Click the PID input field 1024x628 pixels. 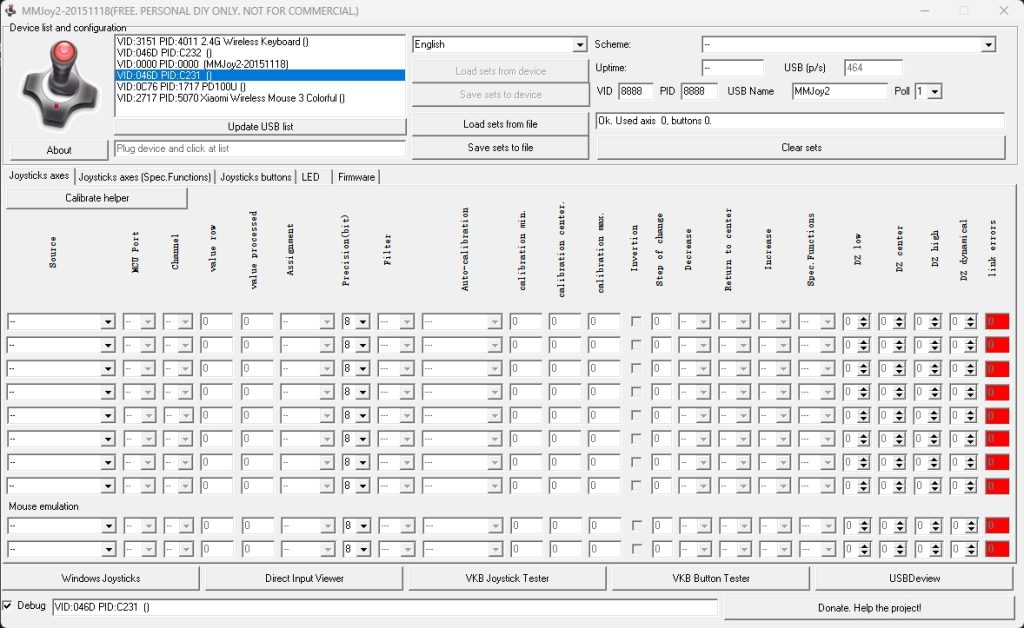tap(699, 91)
